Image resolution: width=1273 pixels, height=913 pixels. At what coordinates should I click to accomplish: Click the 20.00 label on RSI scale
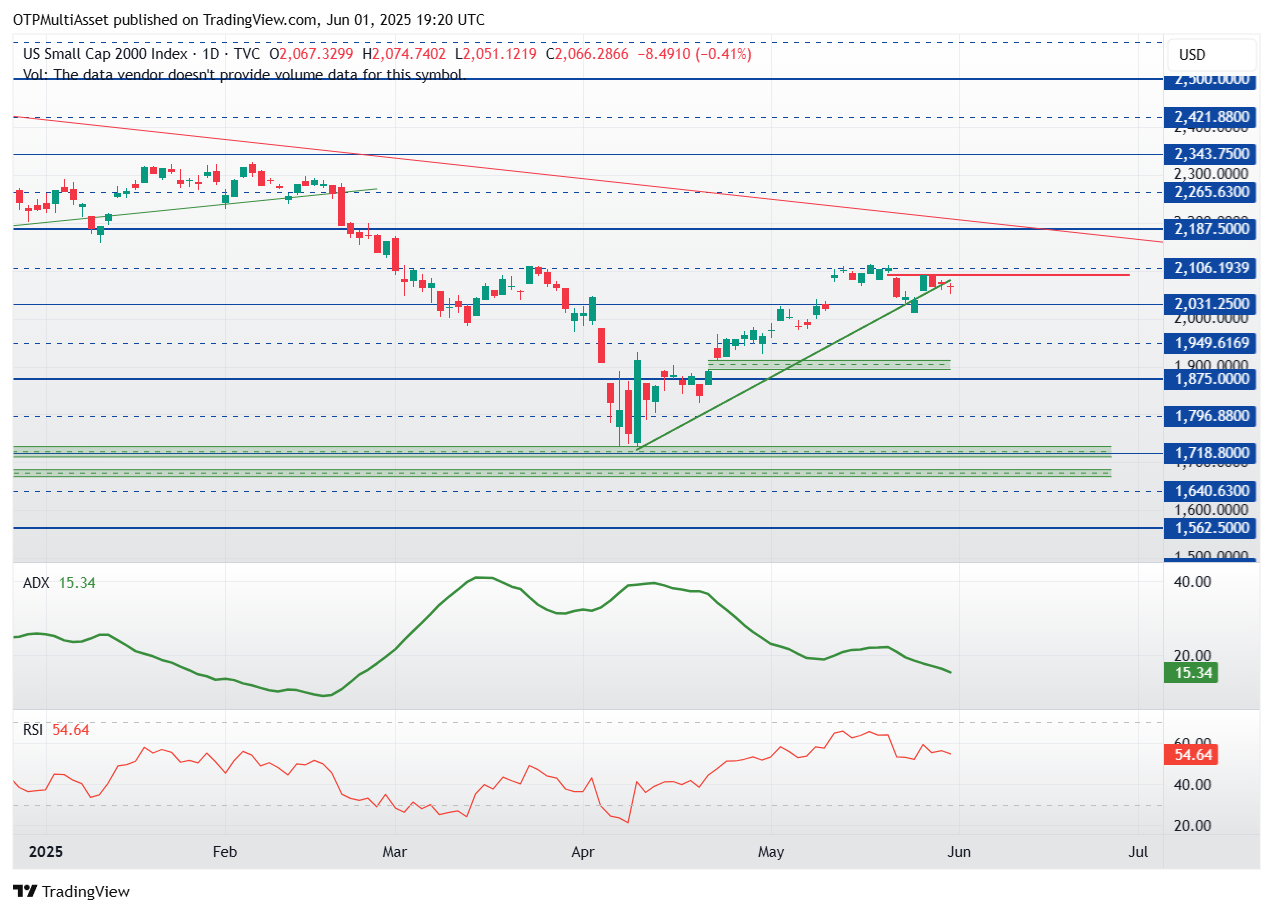(1192, 825)
